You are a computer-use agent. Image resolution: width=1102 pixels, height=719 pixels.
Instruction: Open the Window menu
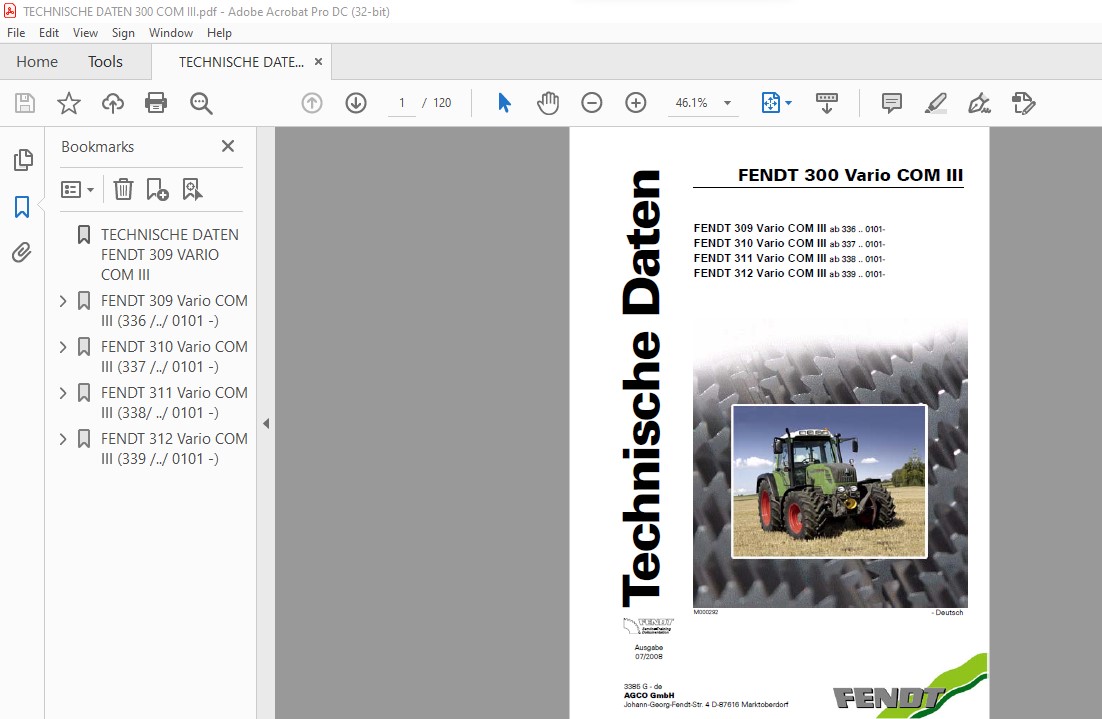click(x=171, y=33)
